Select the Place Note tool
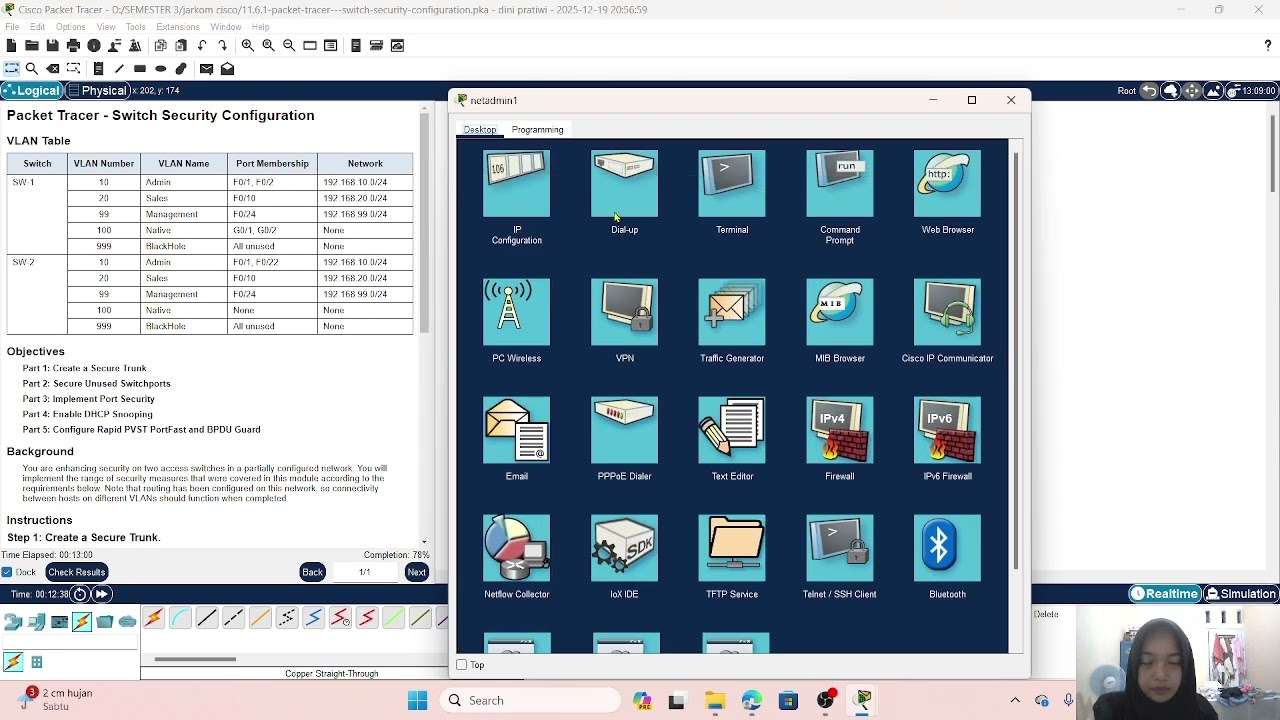1280x720 pixels. point(98,69)
